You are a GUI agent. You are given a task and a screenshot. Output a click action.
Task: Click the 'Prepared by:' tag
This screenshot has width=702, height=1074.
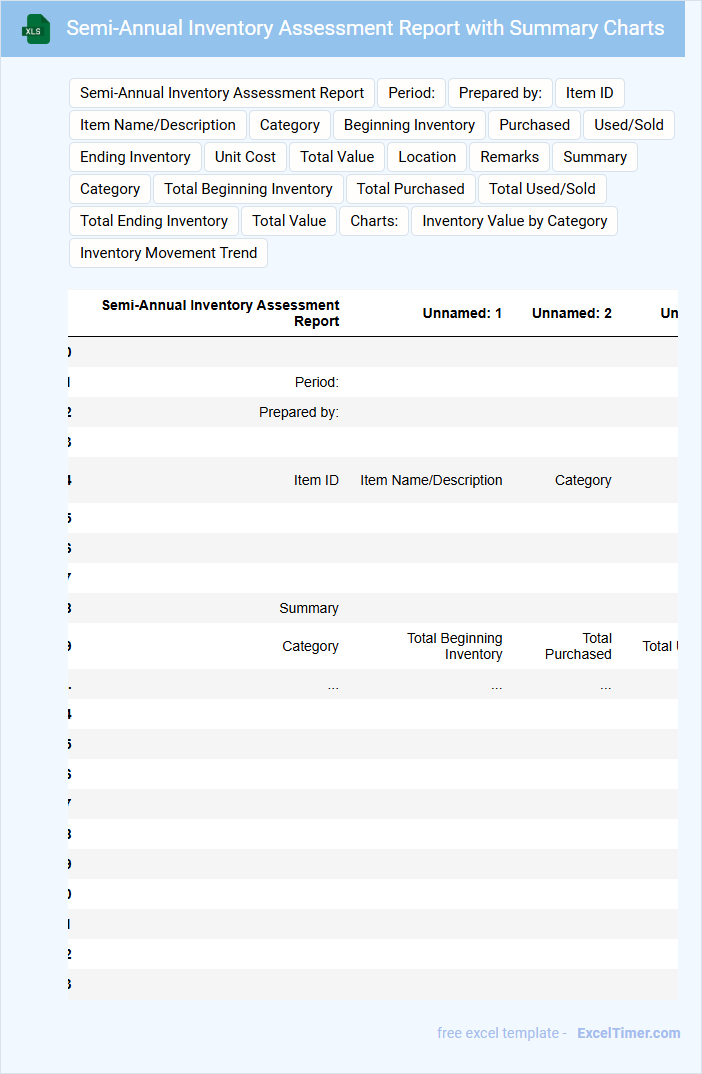click(500, 93)
